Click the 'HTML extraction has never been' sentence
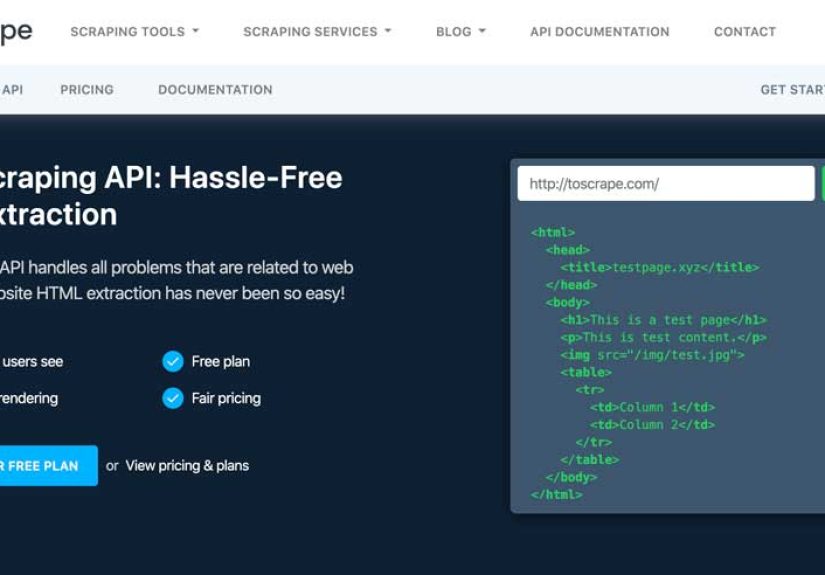825x575 pixels. tap(173, 293)
